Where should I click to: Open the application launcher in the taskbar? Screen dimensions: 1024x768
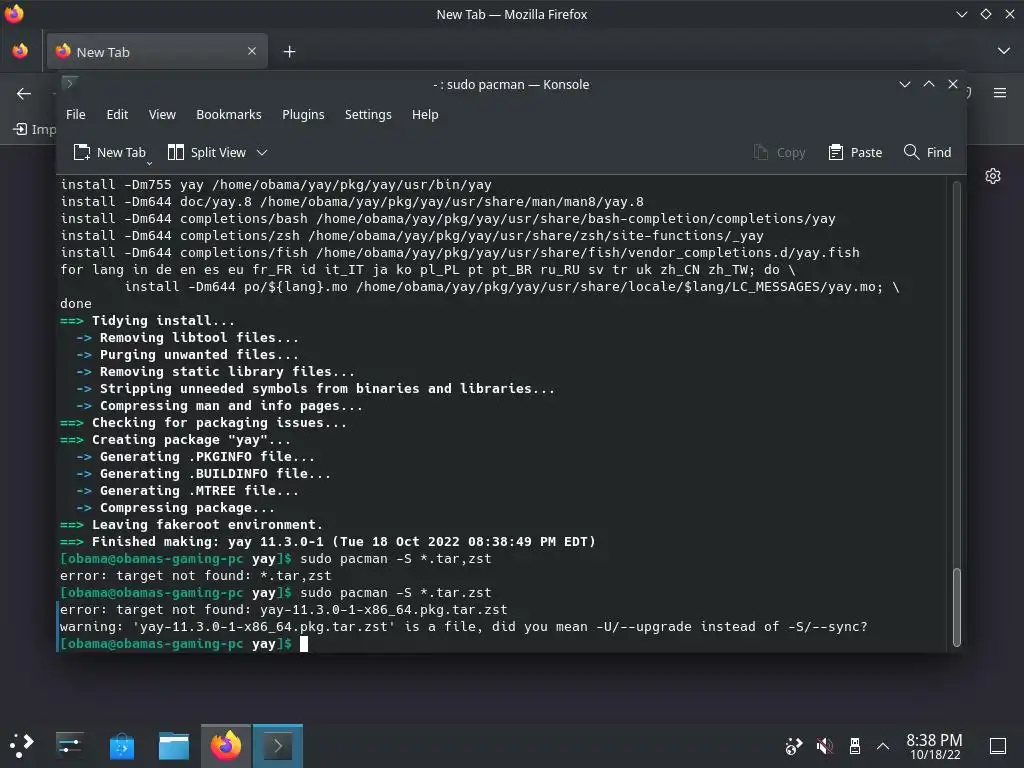coord(22,745)
